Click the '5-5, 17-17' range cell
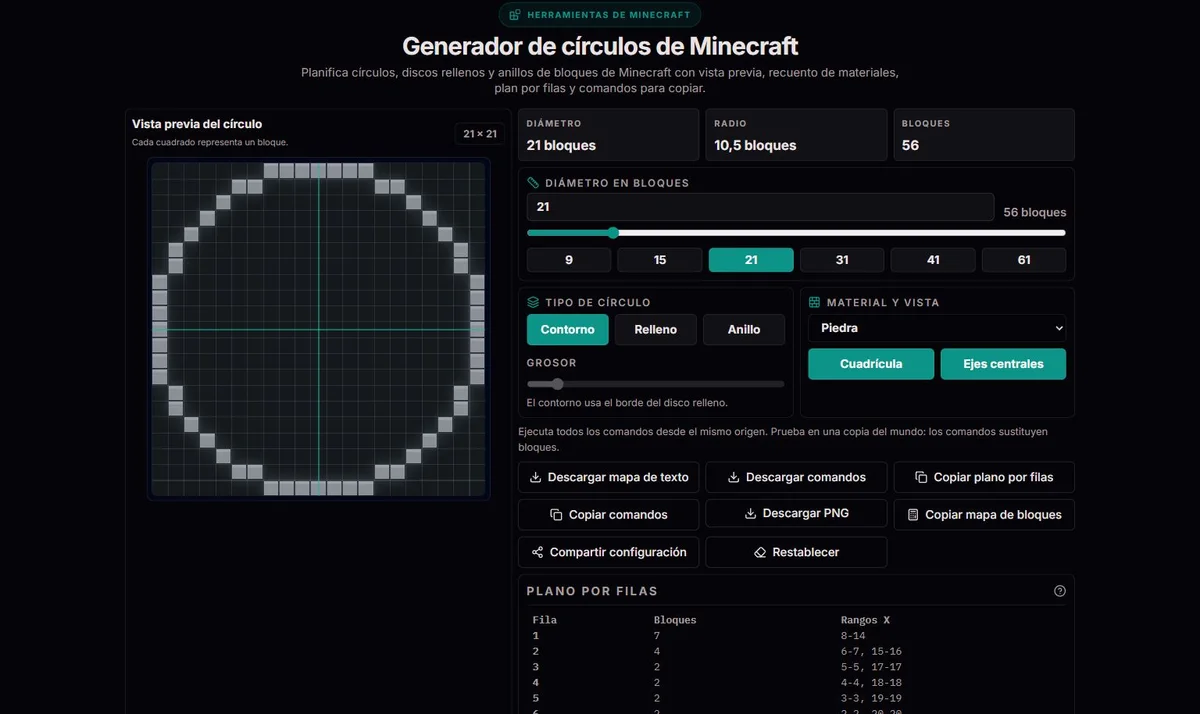Screen dimensions: 1200x714 pos(871,667)
